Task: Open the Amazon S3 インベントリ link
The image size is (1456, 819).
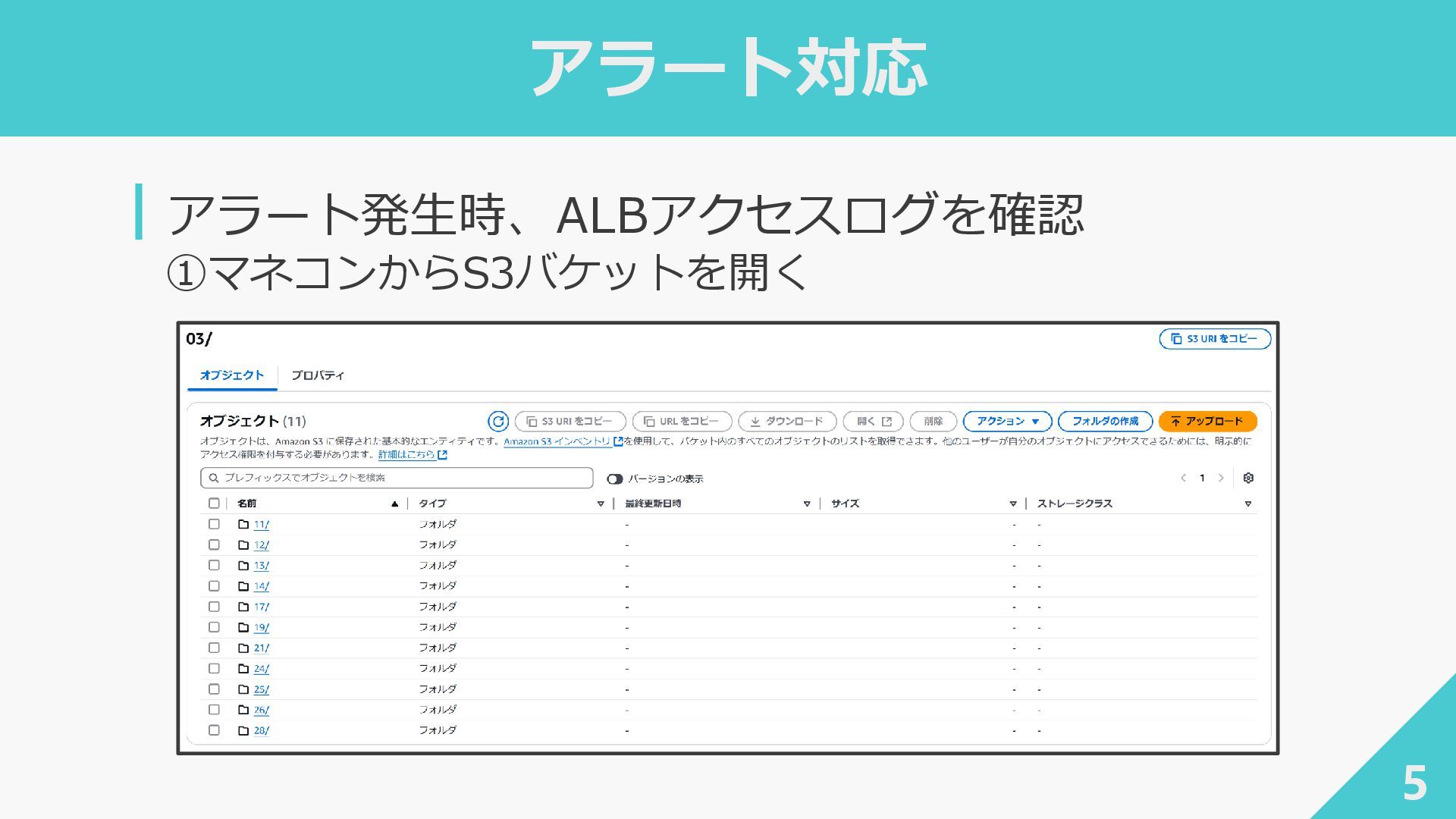Action: (557, 441)
